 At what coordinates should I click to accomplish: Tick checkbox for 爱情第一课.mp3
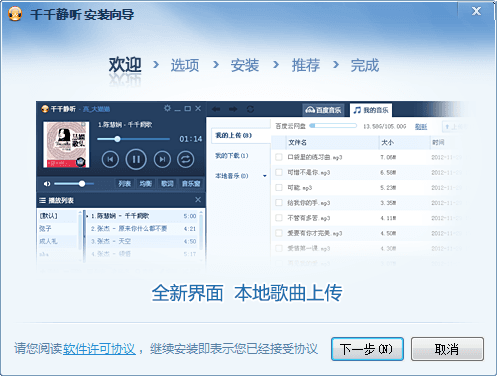279,248
